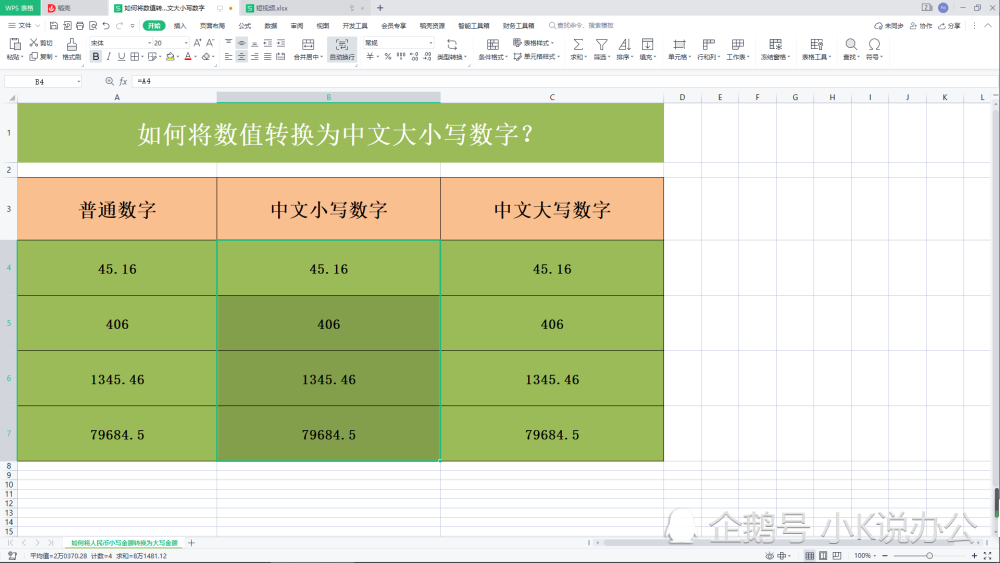
Task: Click the Find (查找) magnifier icon
Action: [x=851, y=45]
